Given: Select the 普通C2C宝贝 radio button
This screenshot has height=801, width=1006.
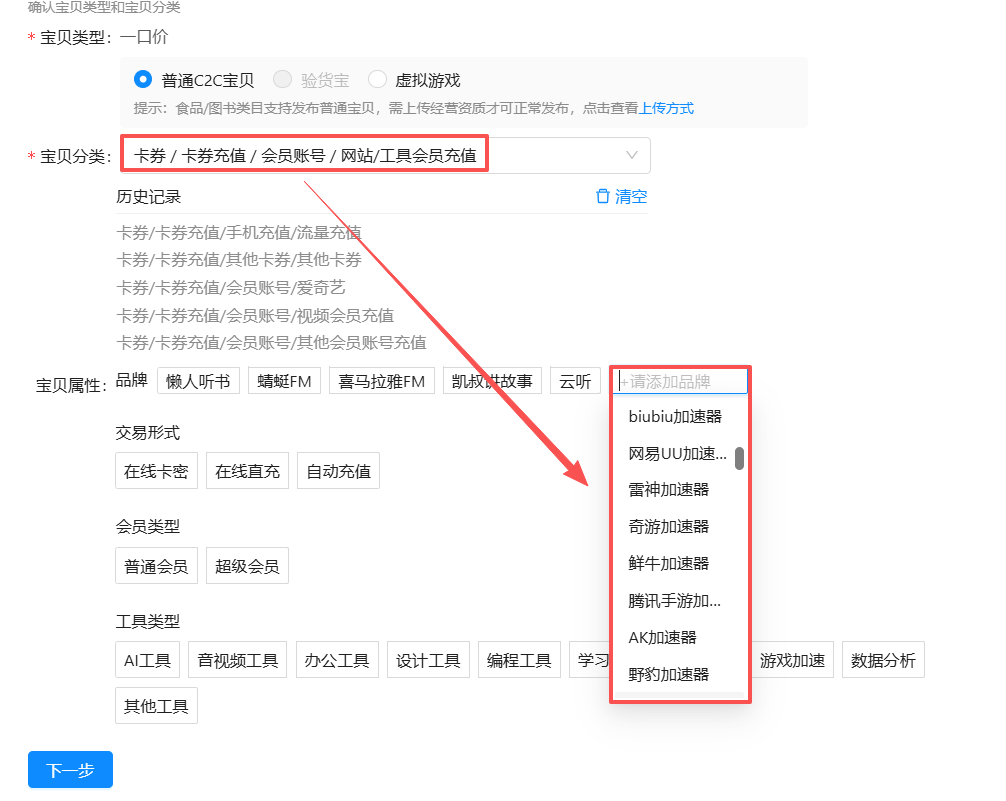Looking at the screenshot, I should pyautogui.click(x=142, y=79).
